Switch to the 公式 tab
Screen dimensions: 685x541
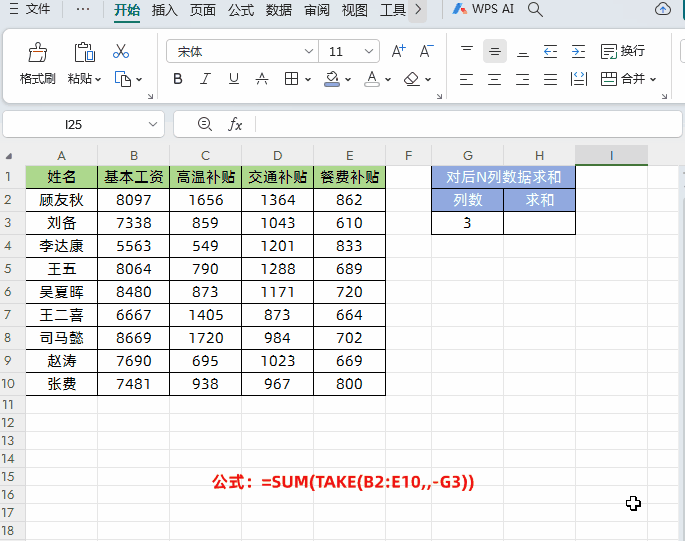point(241,10)
